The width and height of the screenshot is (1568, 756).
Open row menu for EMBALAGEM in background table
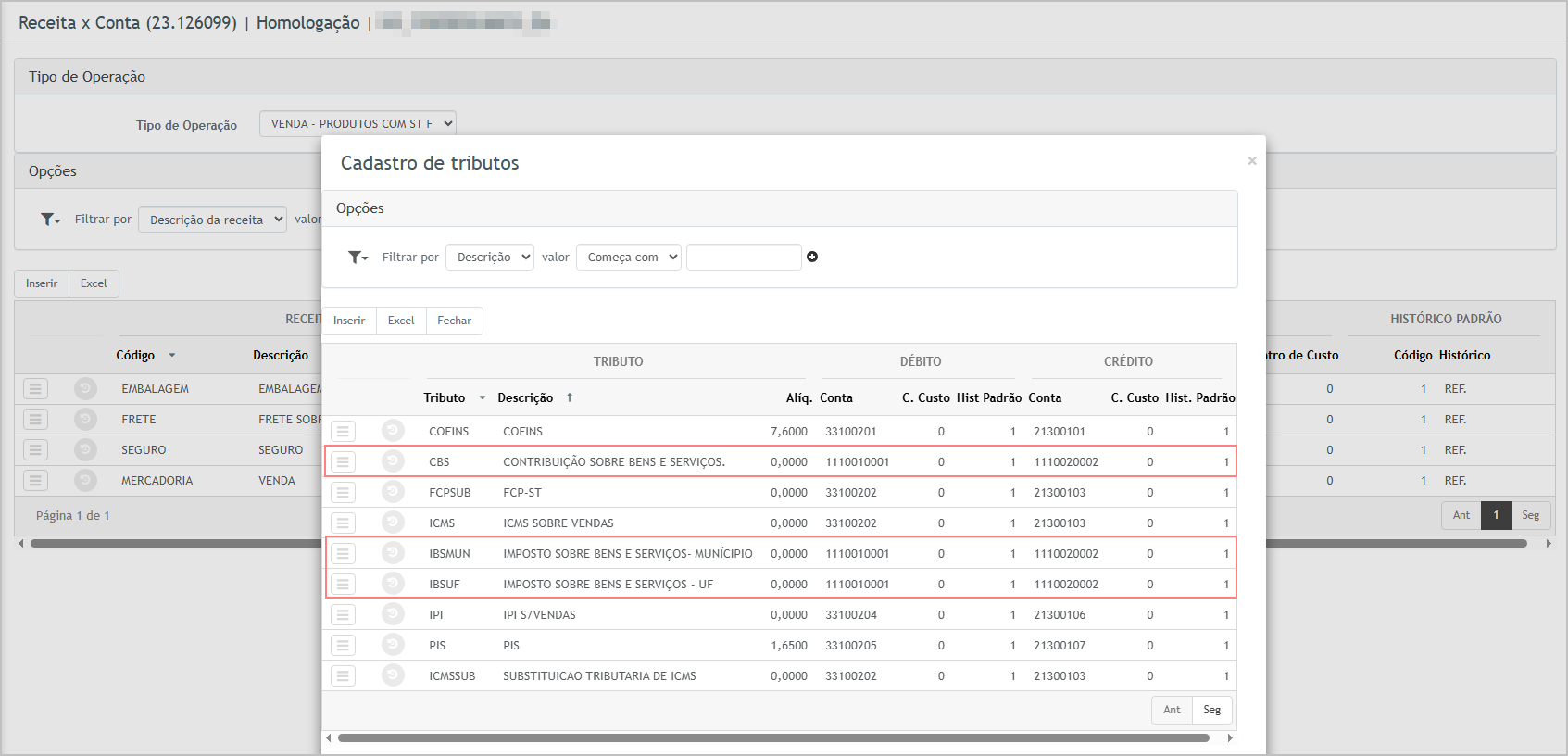pos(35,388)
